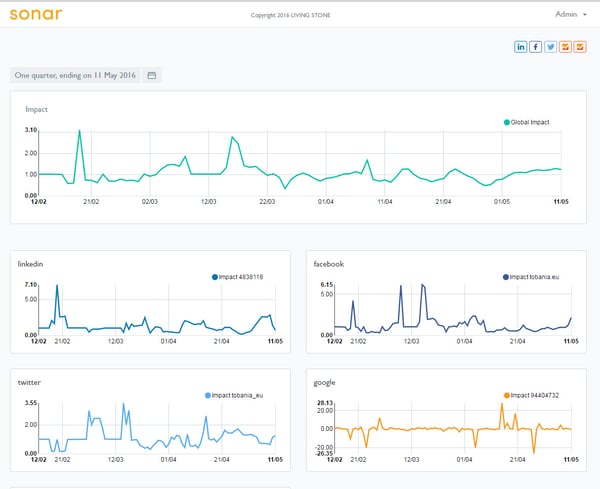The image size is (600, 489).
Task: Click the last orange analytics icon in the channel row
Action: tap(580, 47)
